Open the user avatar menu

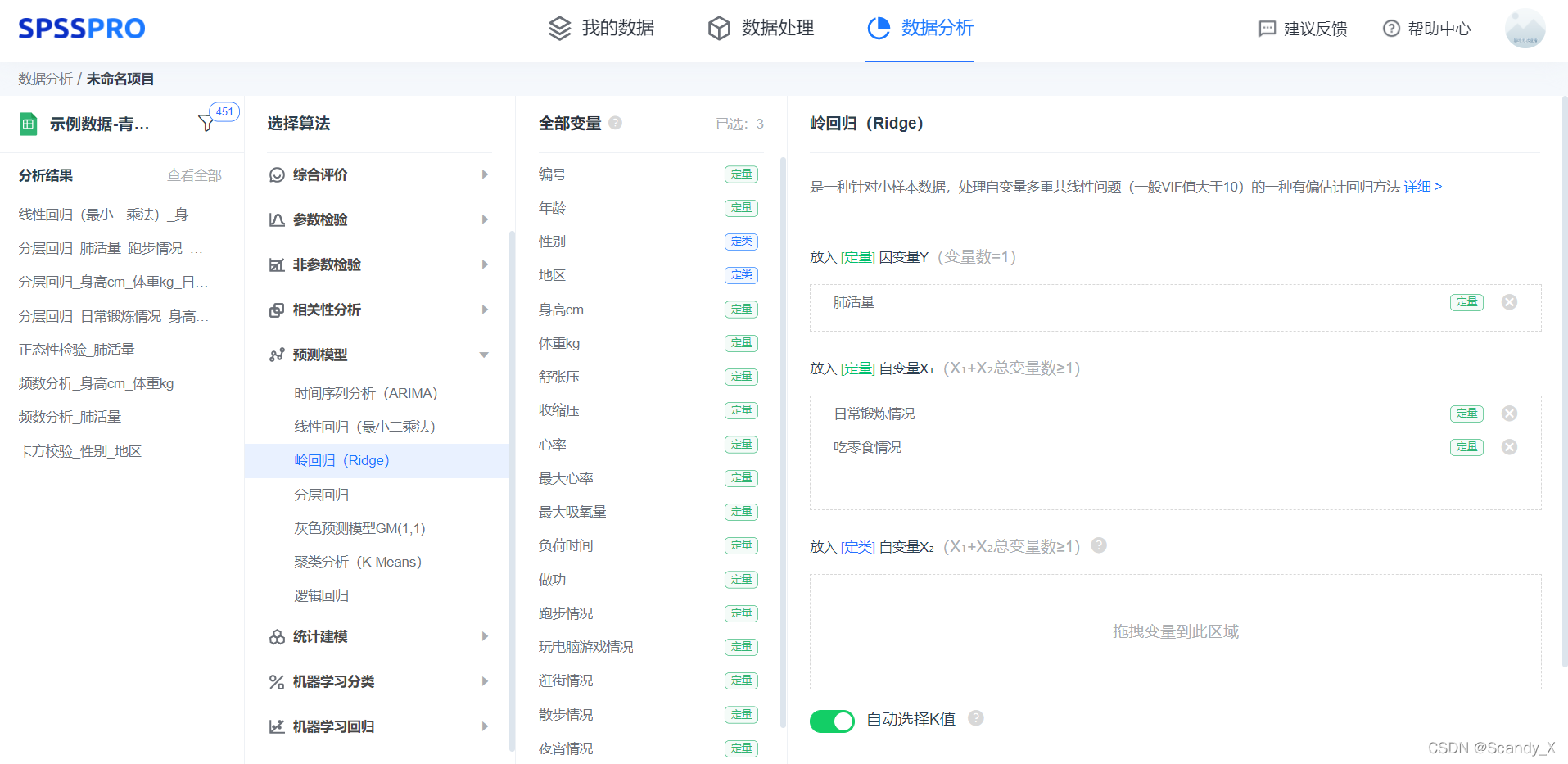tap(1525, 29)
